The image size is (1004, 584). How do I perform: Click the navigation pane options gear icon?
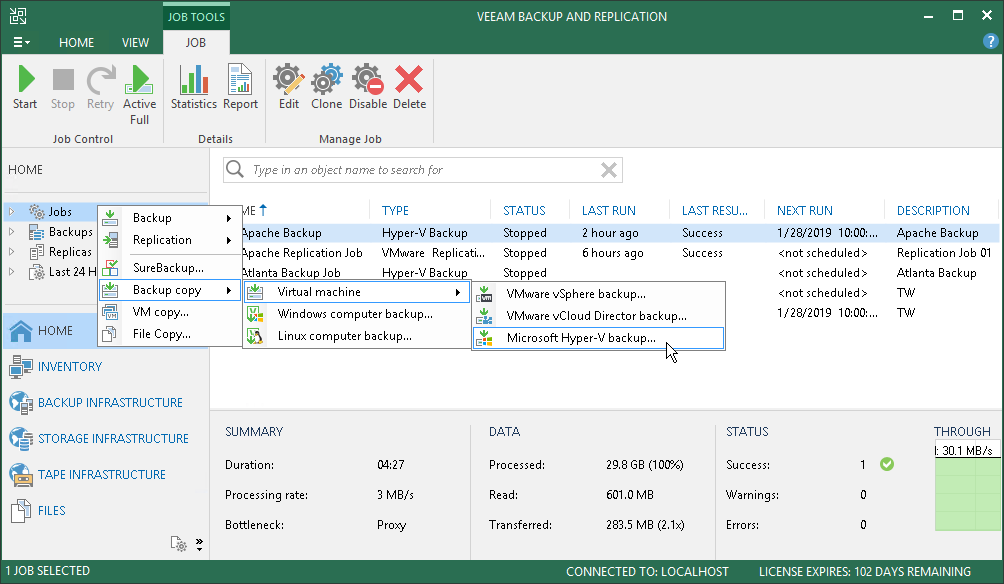coord(179,544)
